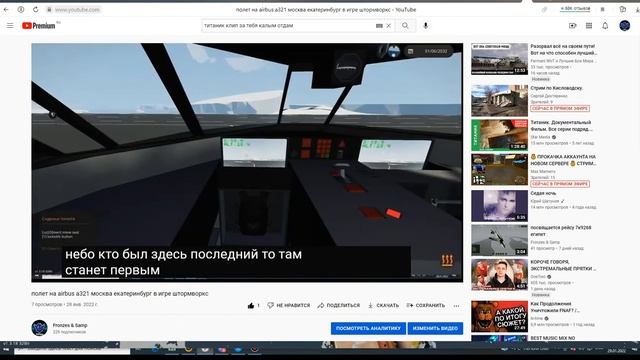Open the Титаник. Документальный Фильм title

561,125
